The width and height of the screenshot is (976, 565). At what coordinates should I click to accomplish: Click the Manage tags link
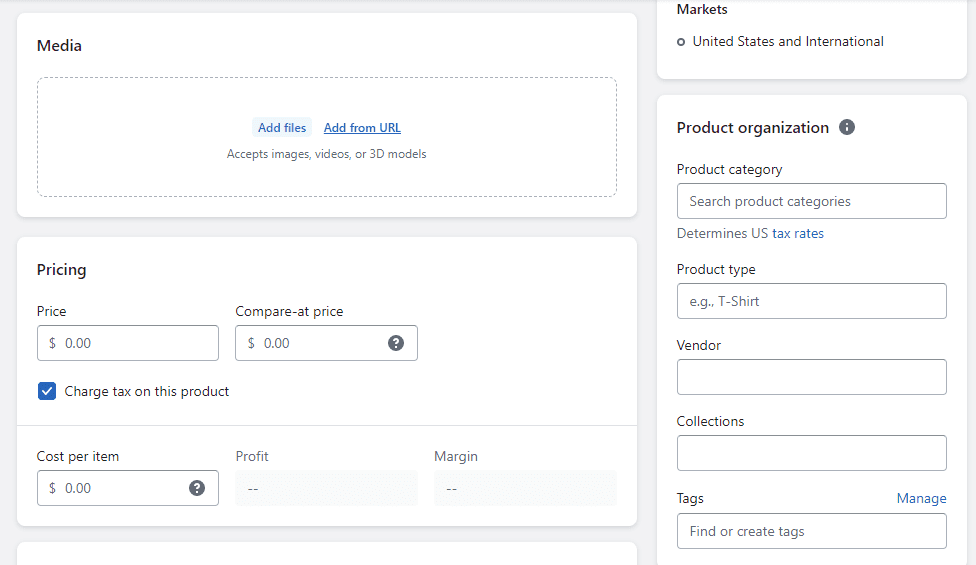[x=921, y=498]
